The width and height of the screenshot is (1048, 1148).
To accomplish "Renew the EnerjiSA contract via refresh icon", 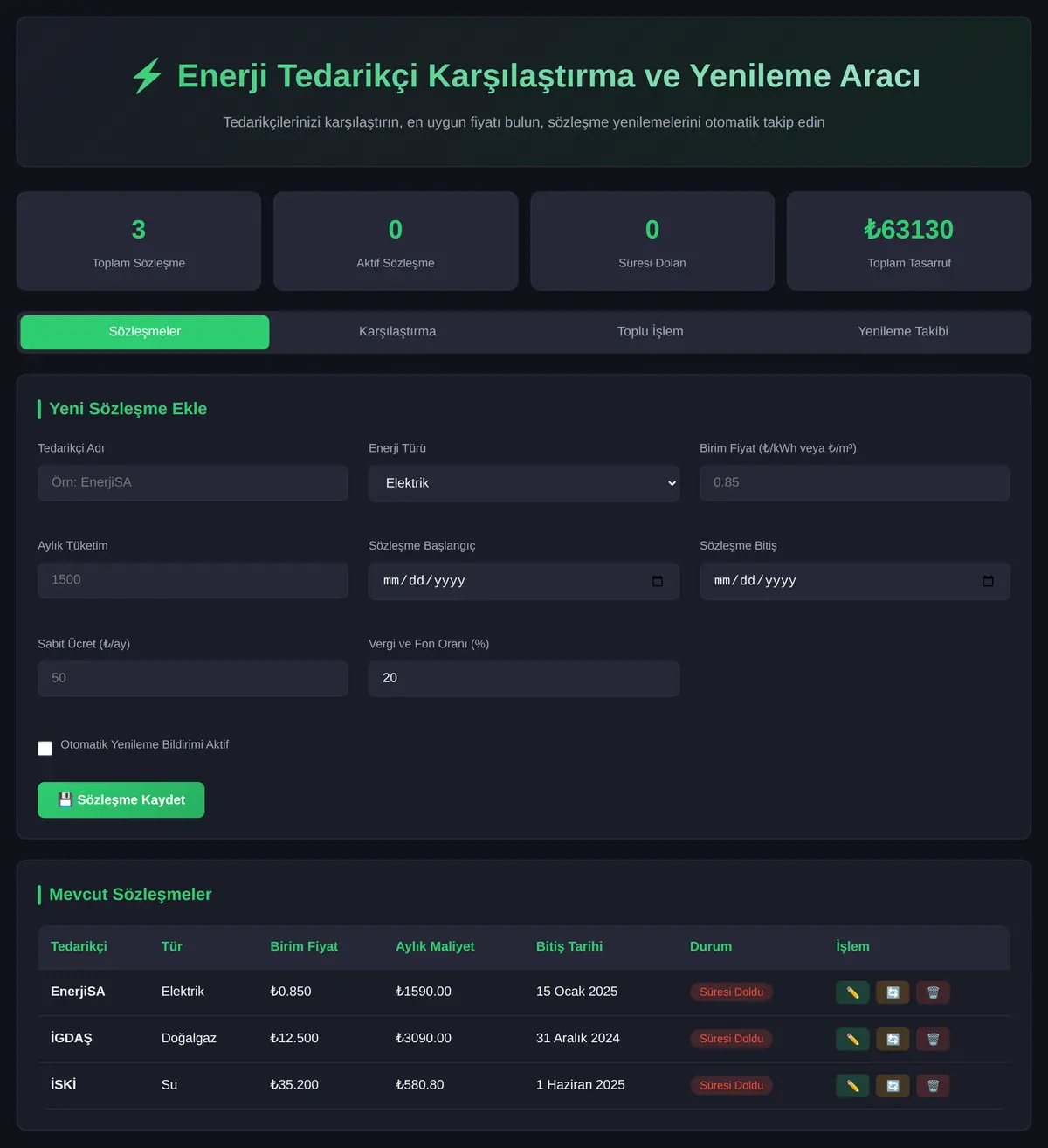I will (x=893, y=992).
